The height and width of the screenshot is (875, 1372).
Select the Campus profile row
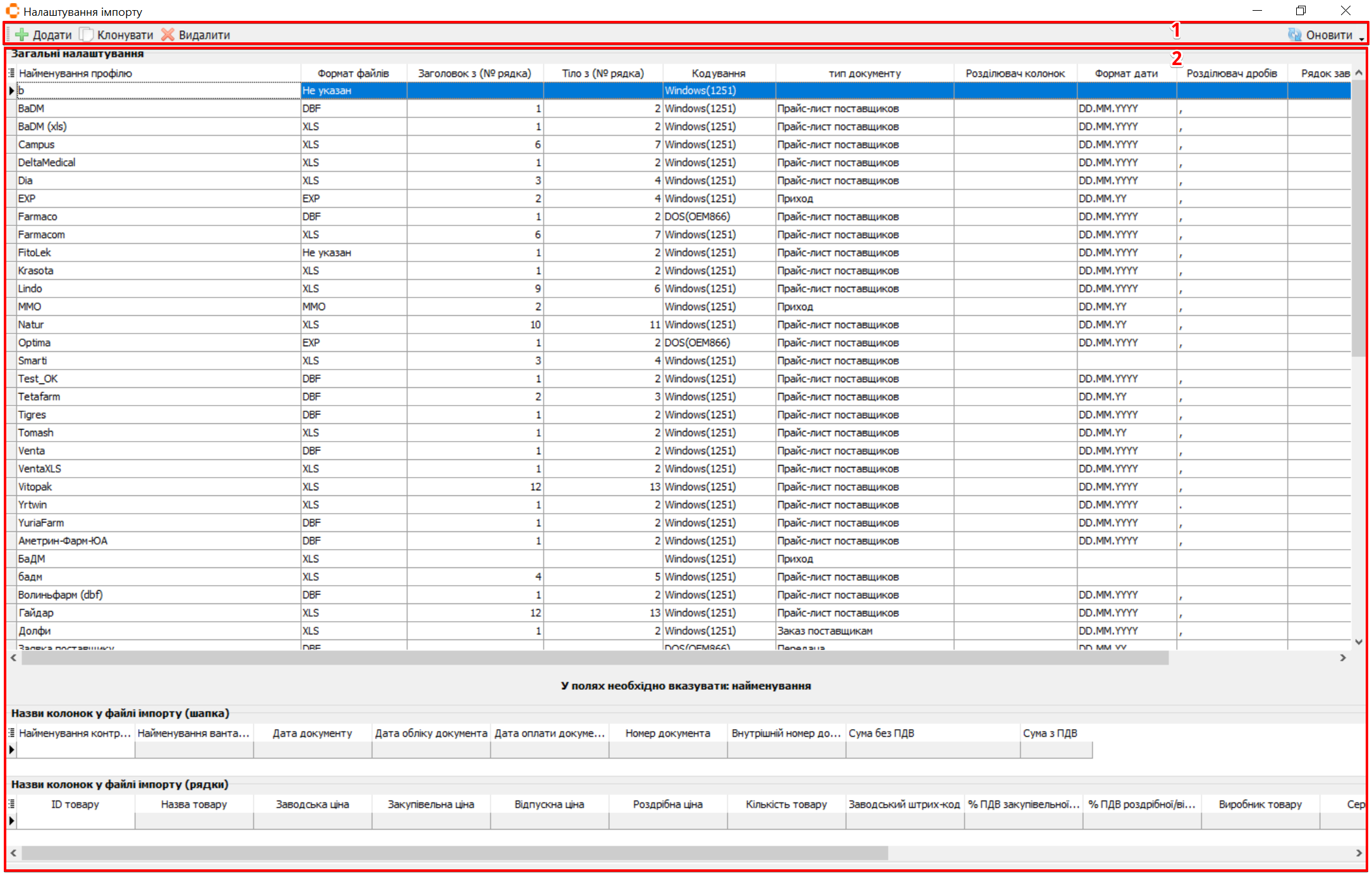click(37, 145)
